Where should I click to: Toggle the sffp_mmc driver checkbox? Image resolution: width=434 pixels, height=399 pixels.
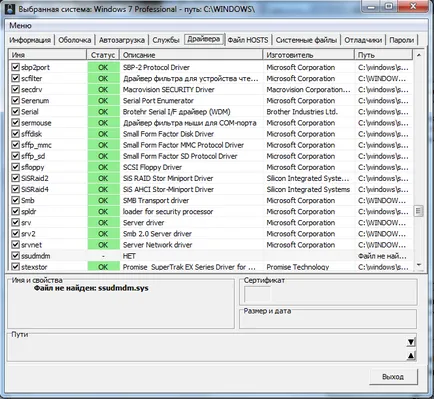(x=15, y=145)
